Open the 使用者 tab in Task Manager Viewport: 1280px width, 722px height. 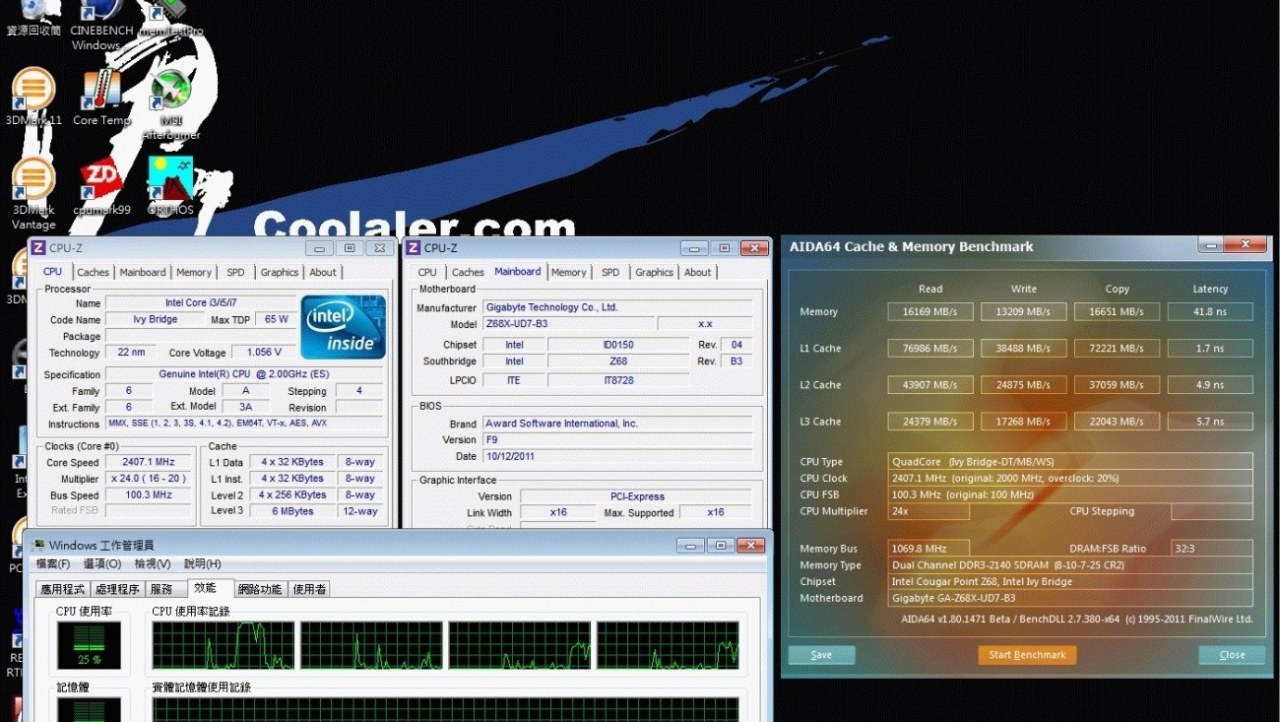tap(310, 589)
